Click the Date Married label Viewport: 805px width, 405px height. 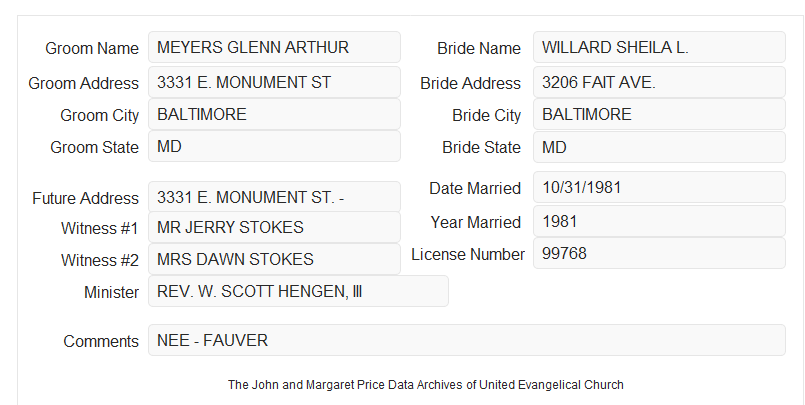(x=475, y=188)
